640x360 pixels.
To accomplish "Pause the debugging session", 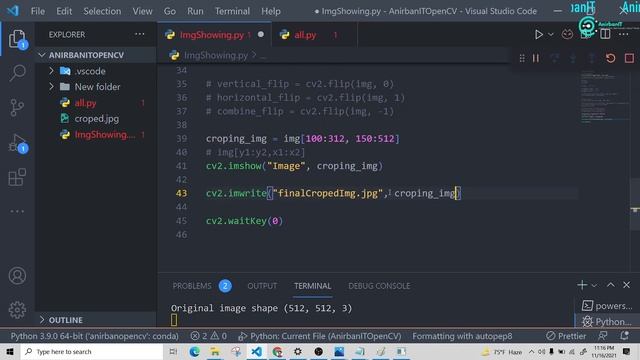I will point(536,58).
